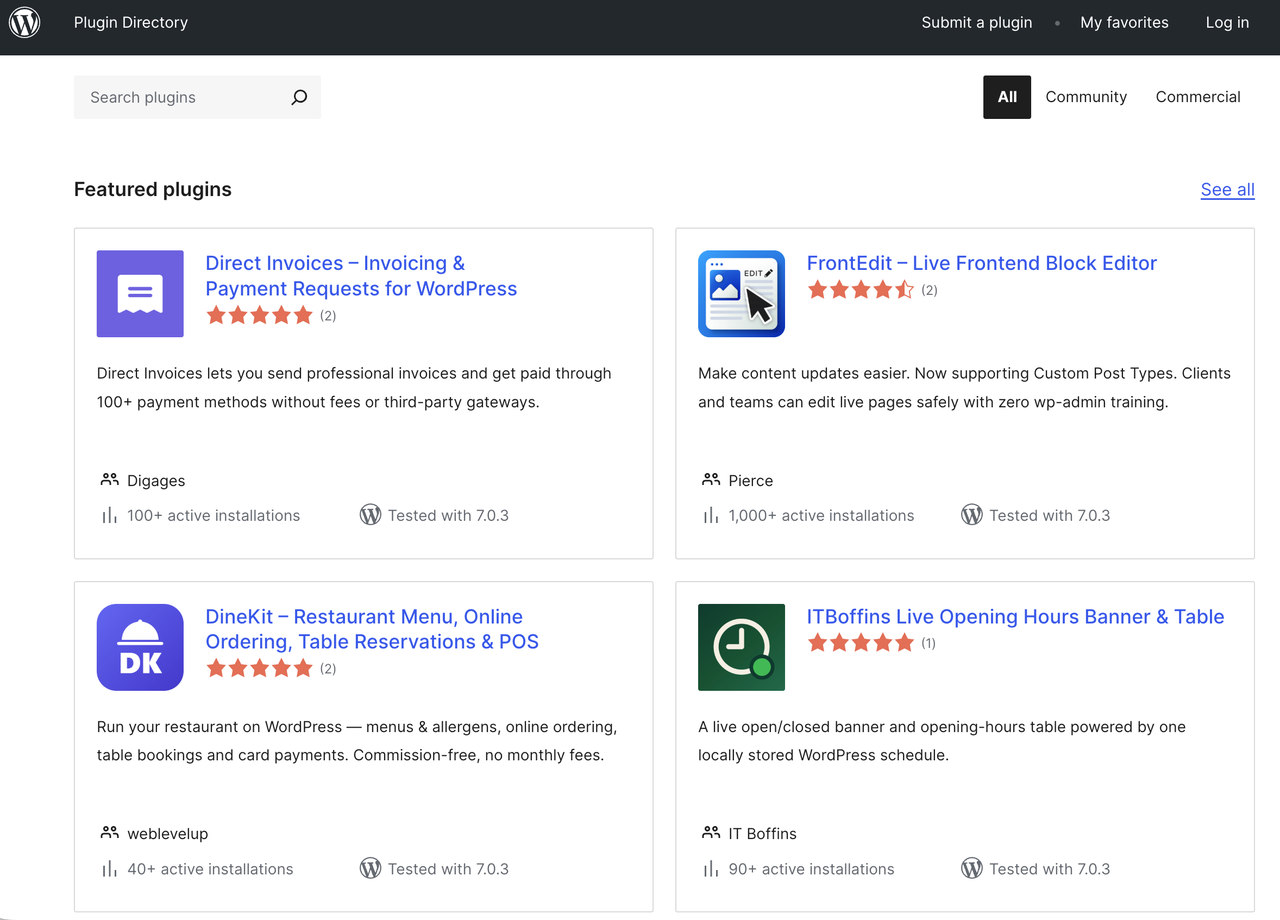Click the ITBoffins description text
Viewport: 1280px width, 920px height.
click(942, 741)
